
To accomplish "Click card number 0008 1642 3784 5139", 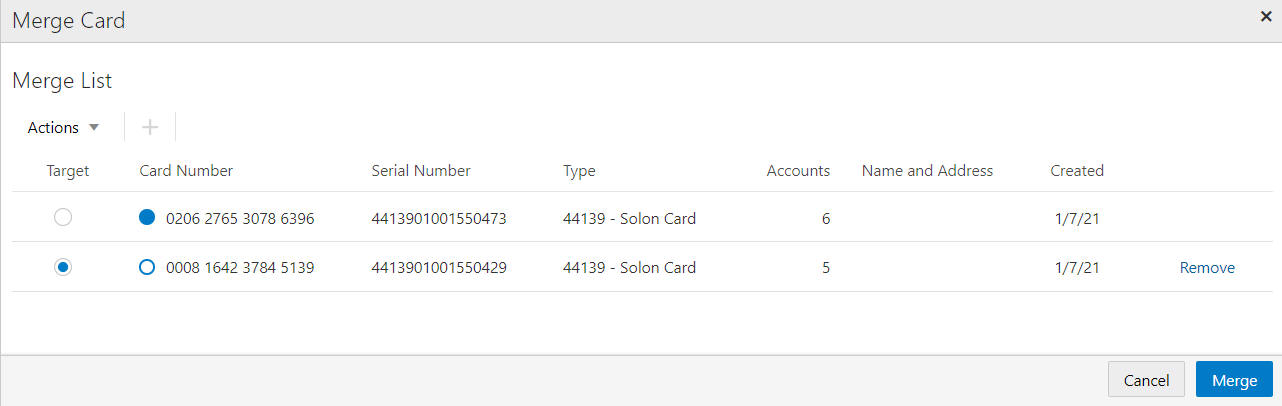I will click(x=240, y=267).
